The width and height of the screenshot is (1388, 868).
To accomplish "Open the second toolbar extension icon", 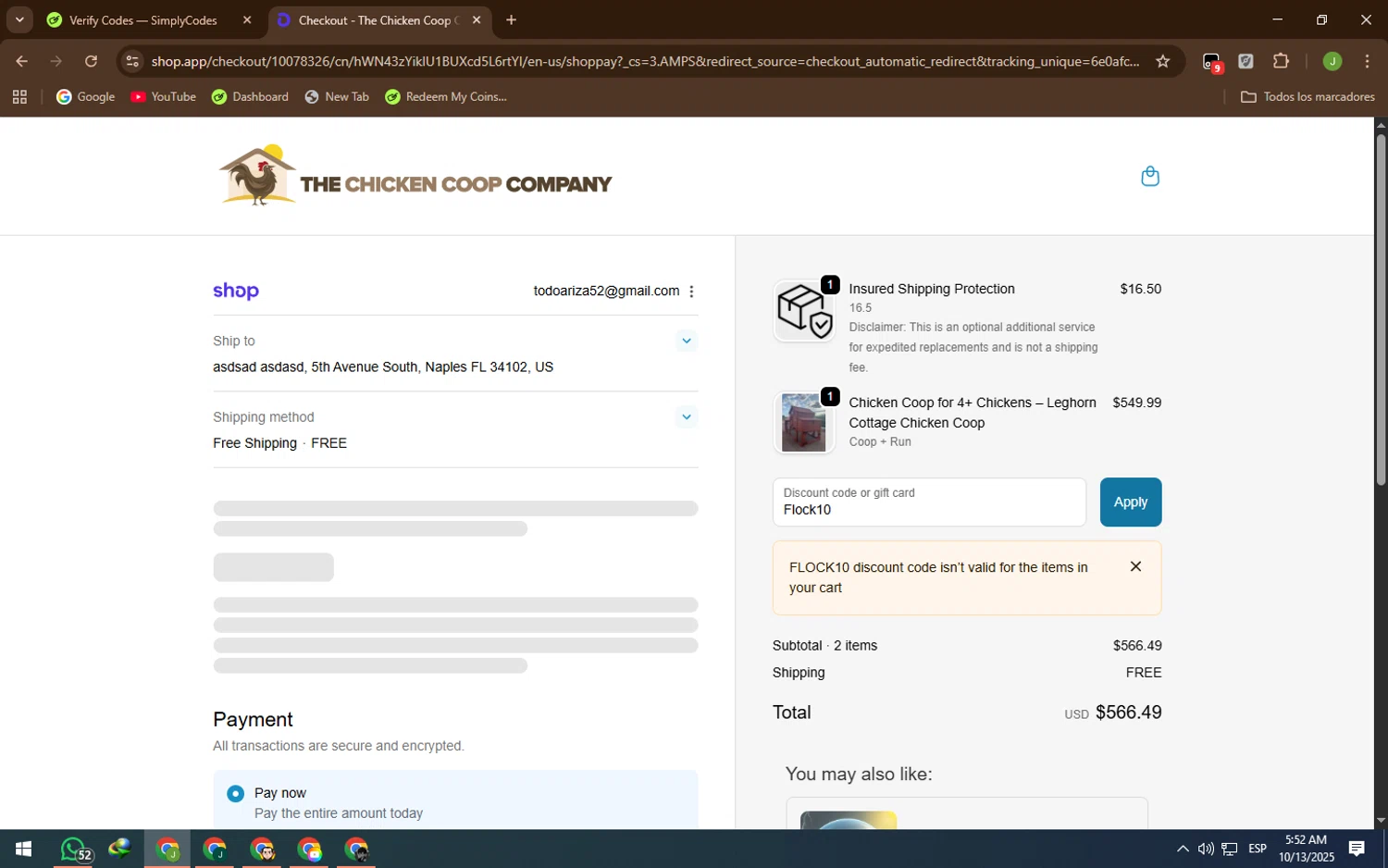I will pyautogui.click(x=1246, y=62).
